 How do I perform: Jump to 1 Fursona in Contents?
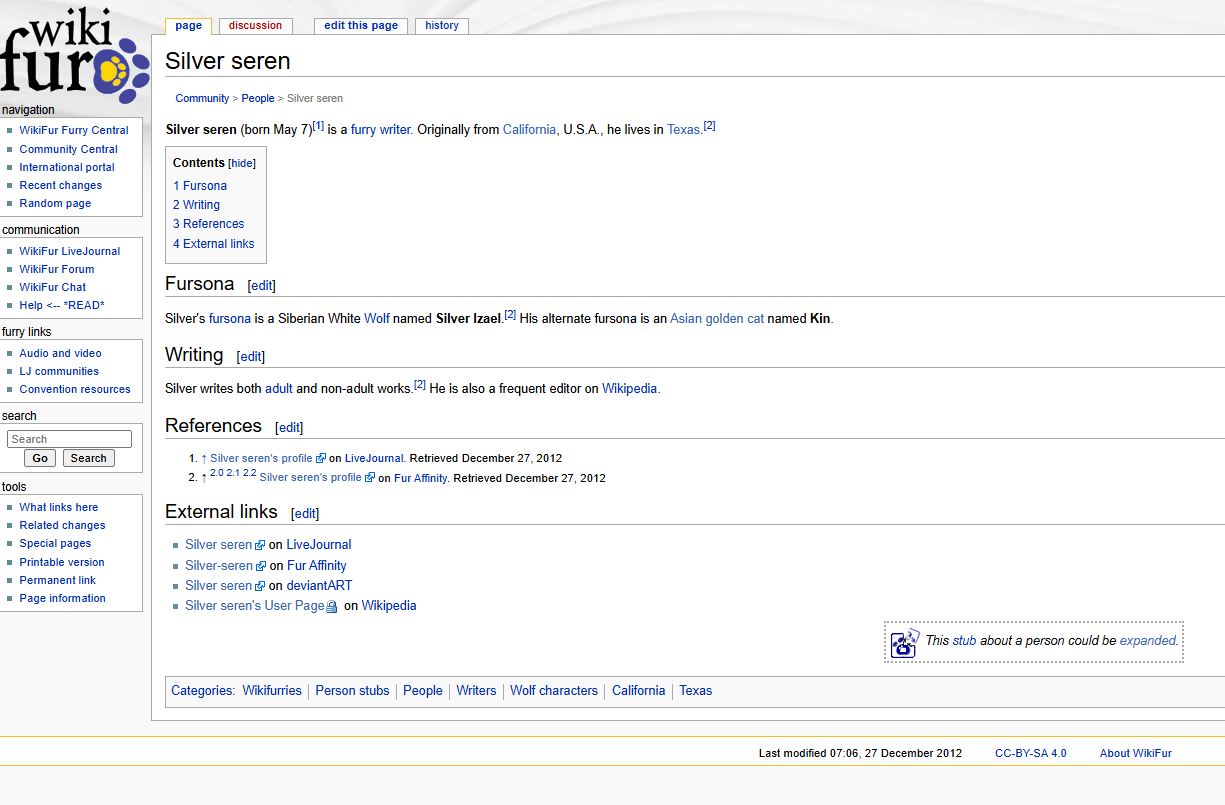tap(200, 186)
